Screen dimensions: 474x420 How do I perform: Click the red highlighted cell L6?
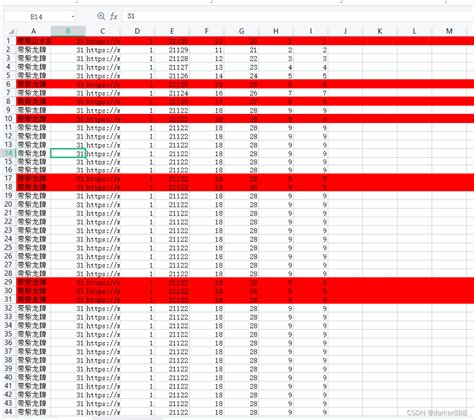point(414,84)
